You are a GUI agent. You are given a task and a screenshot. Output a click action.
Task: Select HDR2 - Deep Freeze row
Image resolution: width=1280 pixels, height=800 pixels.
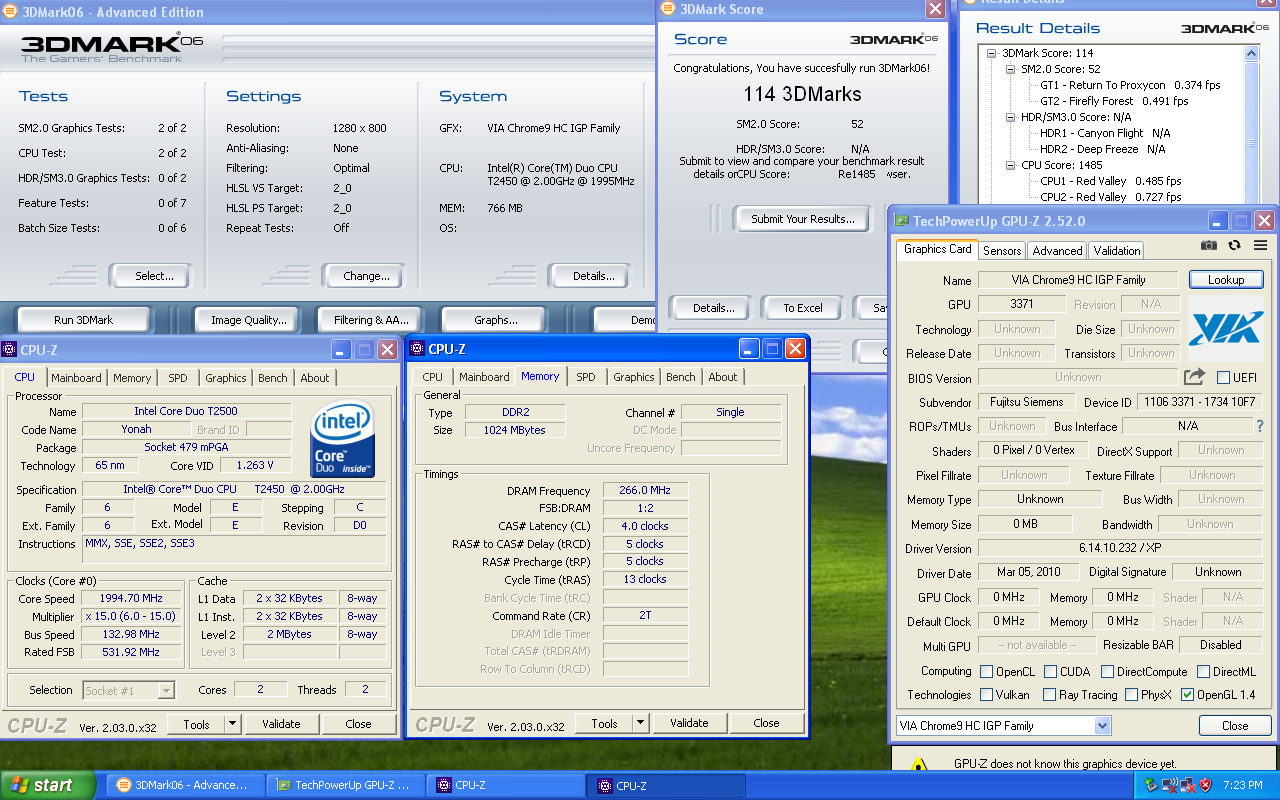[x=1102, y=149]
